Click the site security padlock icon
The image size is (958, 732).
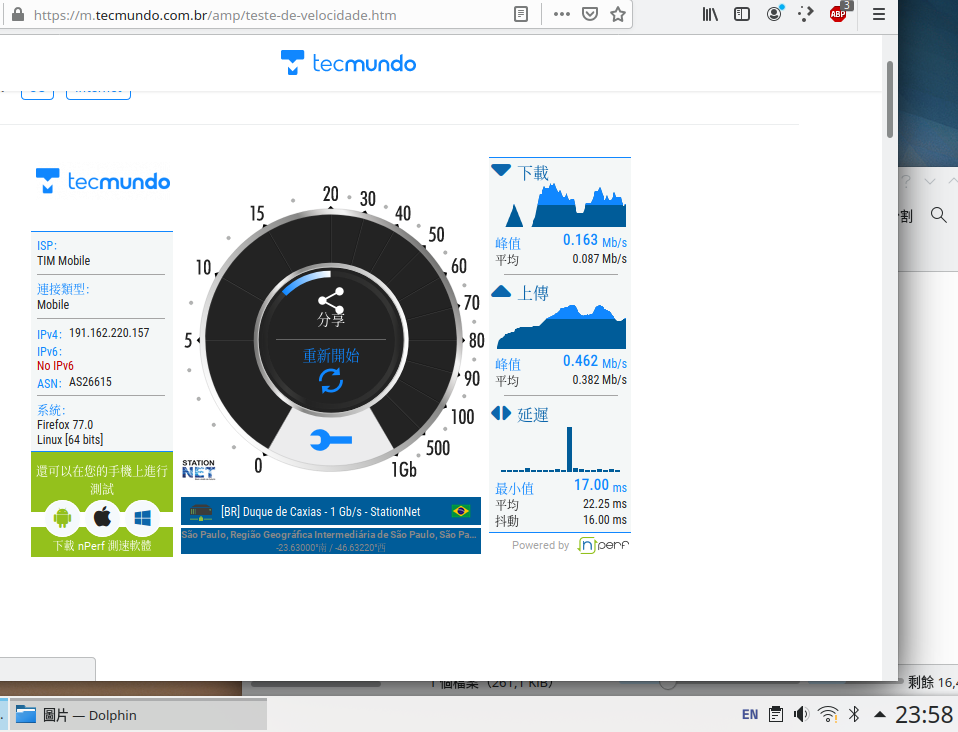tap(18, 15)
